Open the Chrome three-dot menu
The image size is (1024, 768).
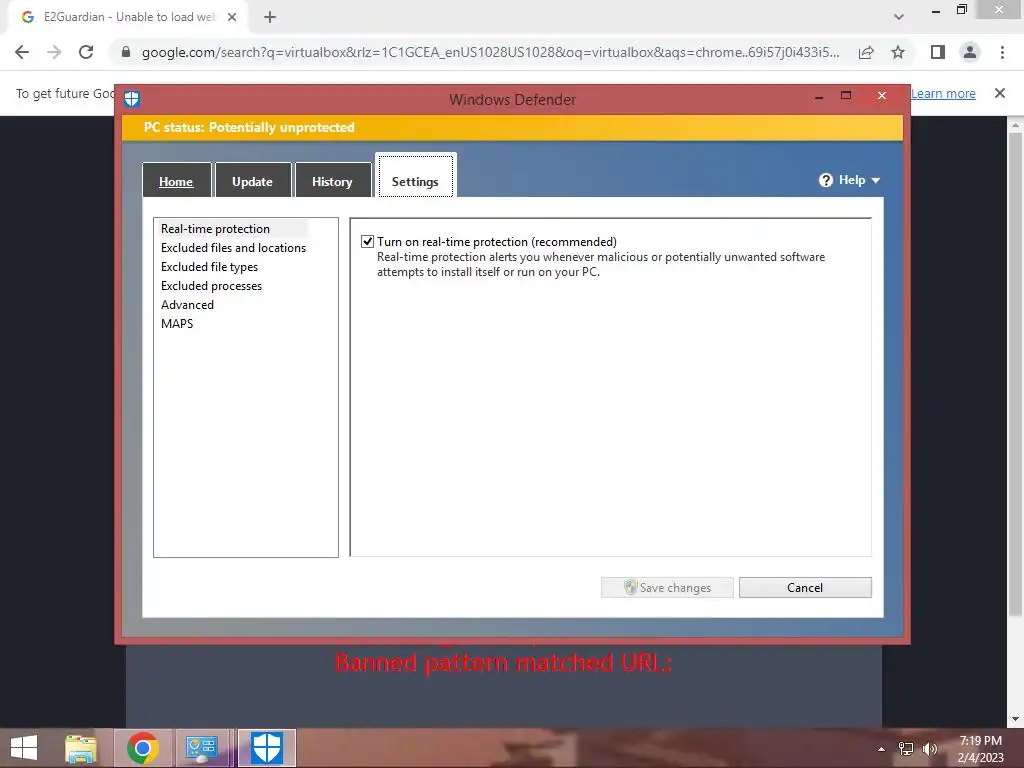click(x=1002, y=52)
